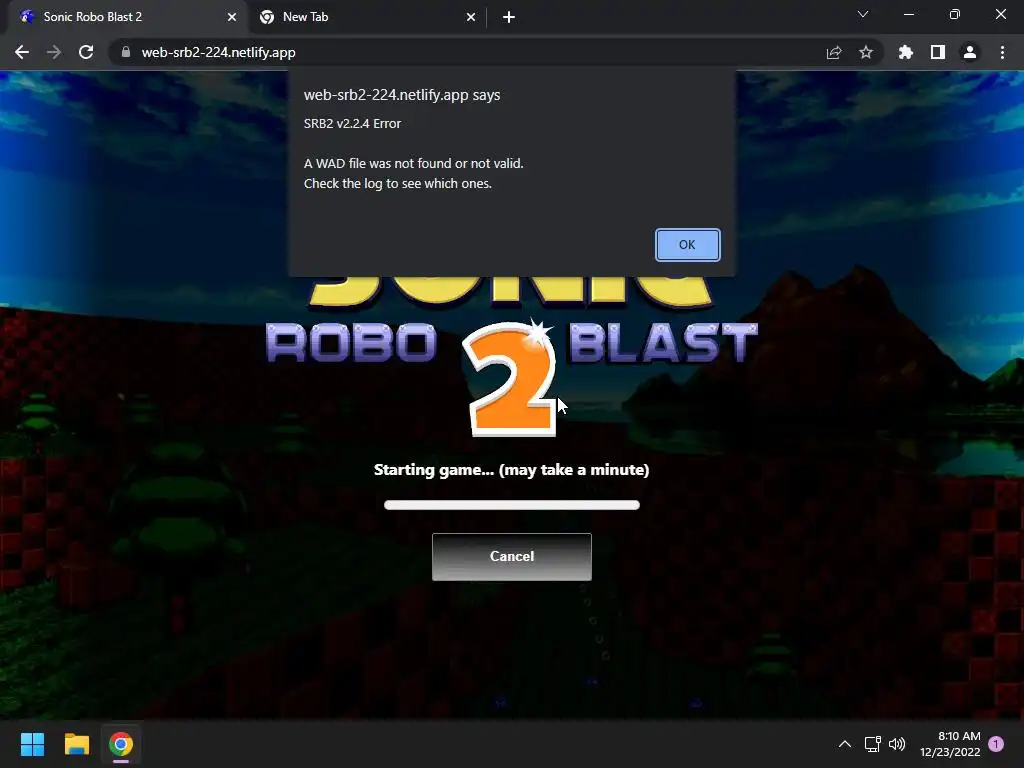Cancel the game loading

click(511, 556)
